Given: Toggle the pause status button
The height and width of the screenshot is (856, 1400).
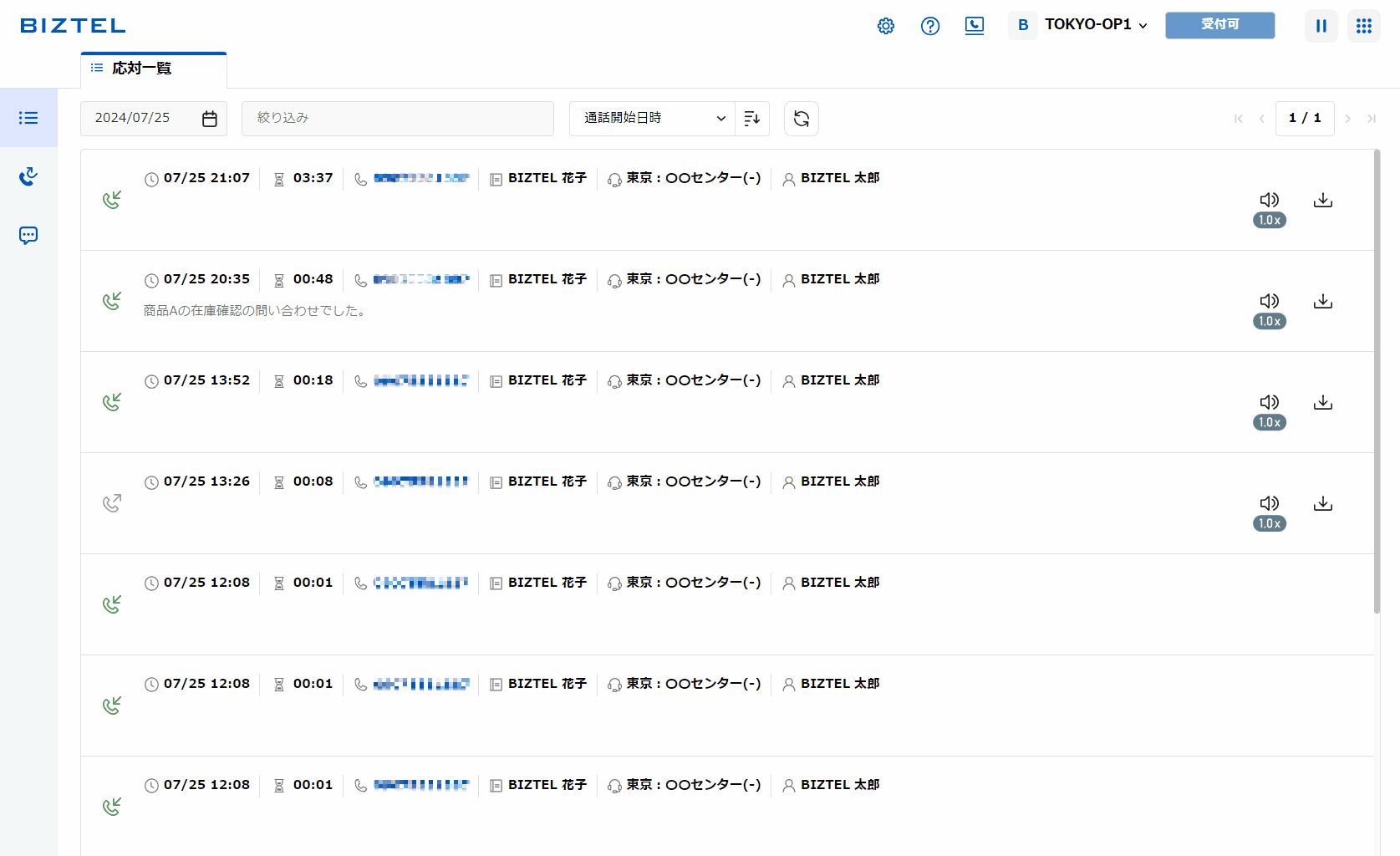Looking at the screenshot, I should pyautogui.click(x=1321, y=26).
